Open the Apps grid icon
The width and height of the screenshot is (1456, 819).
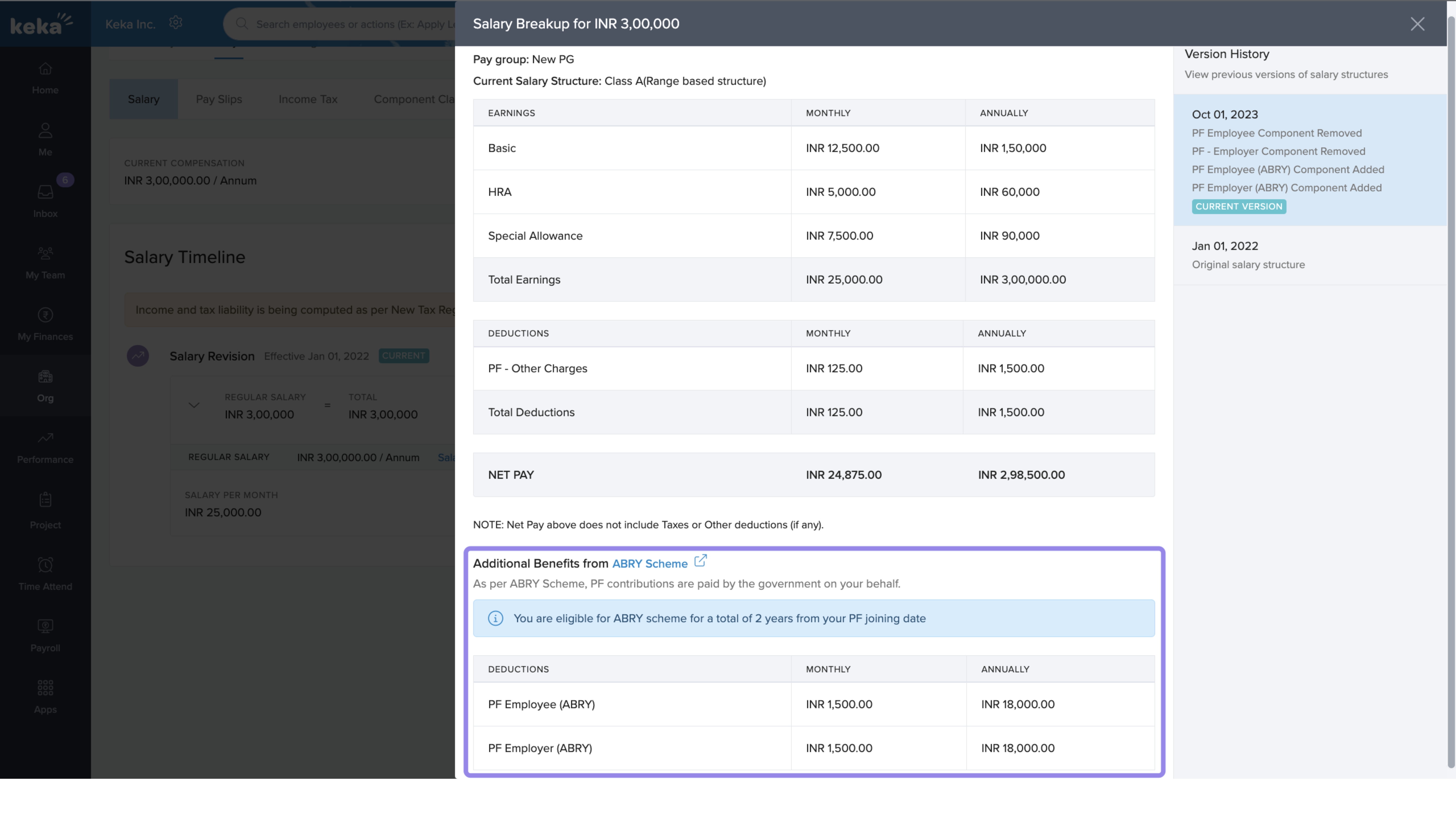(45, 688)
